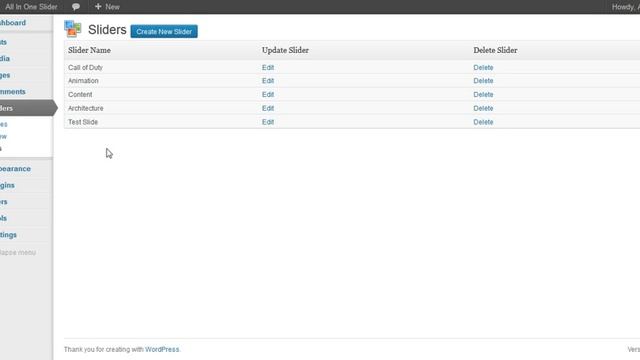Select the Animation slider name
Image resolution: width=640 pixels, height=360 pixels.
tap(83, 81)
